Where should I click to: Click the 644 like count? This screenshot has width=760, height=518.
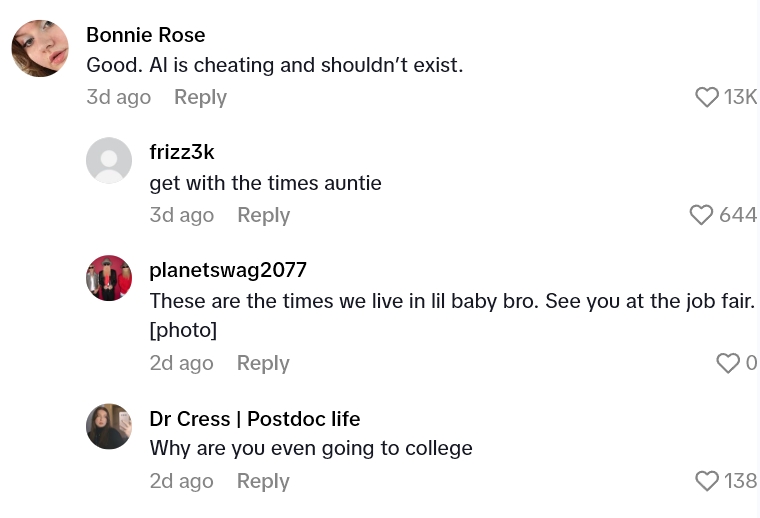click(738, 215)
